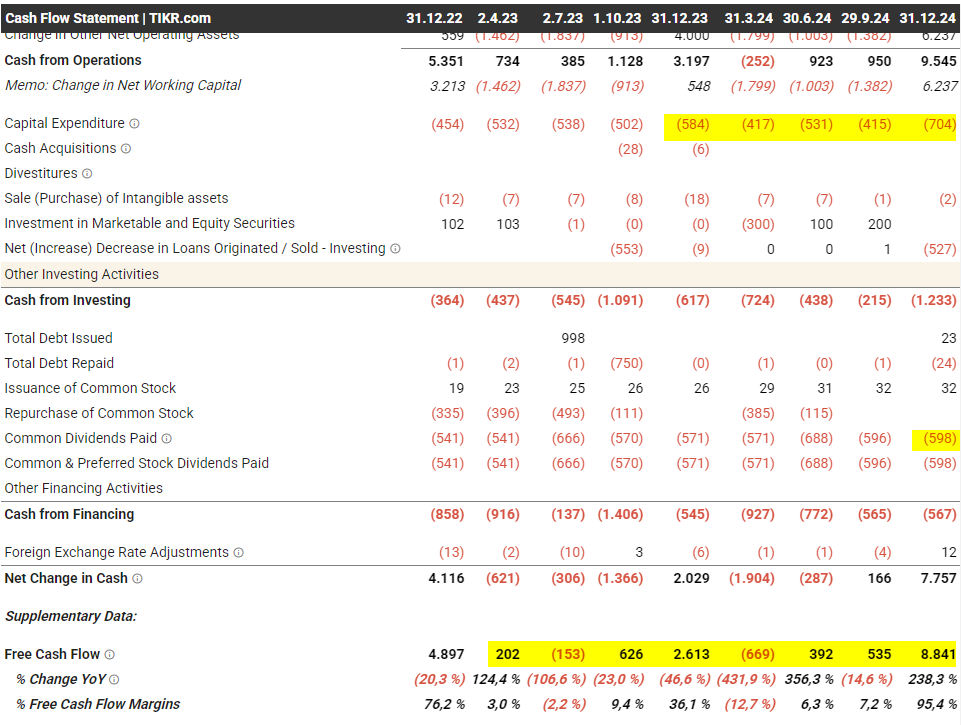Click Repurchase of Common Stock value (493)

click(x=568, y=414)
